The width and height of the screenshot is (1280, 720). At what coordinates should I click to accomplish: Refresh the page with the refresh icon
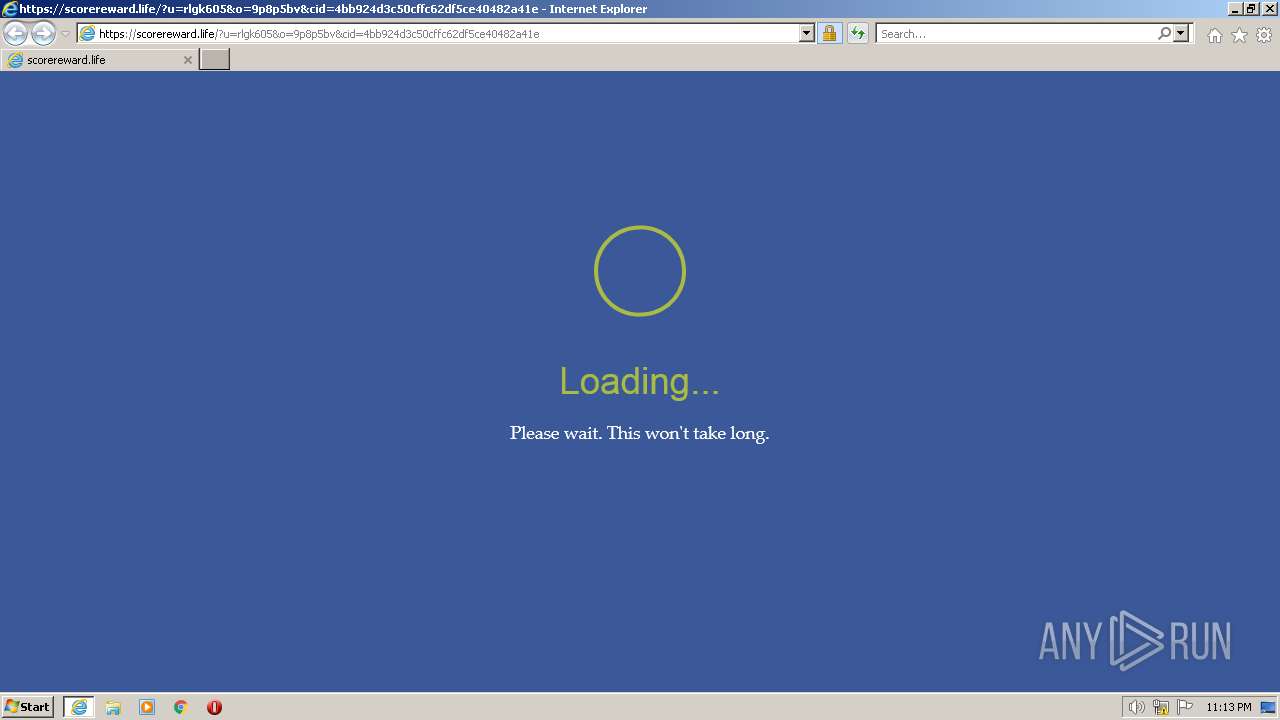857,33
